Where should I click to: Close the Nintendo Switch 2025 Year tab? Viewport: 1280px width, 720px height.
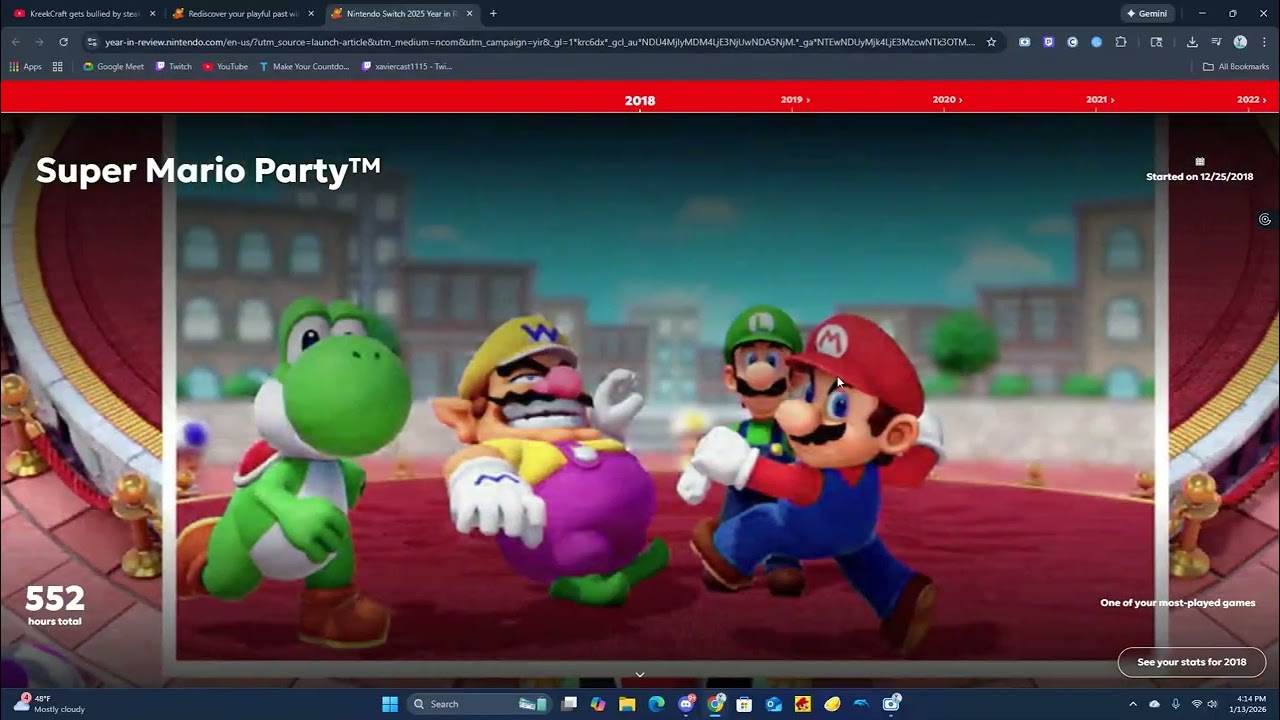[x=469, y=14]
